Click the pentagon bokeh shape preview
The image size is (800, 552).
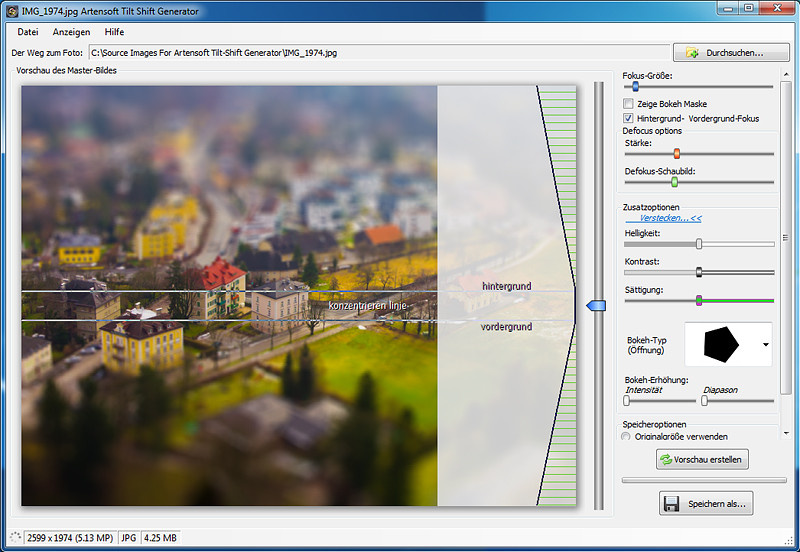(721, 343)
